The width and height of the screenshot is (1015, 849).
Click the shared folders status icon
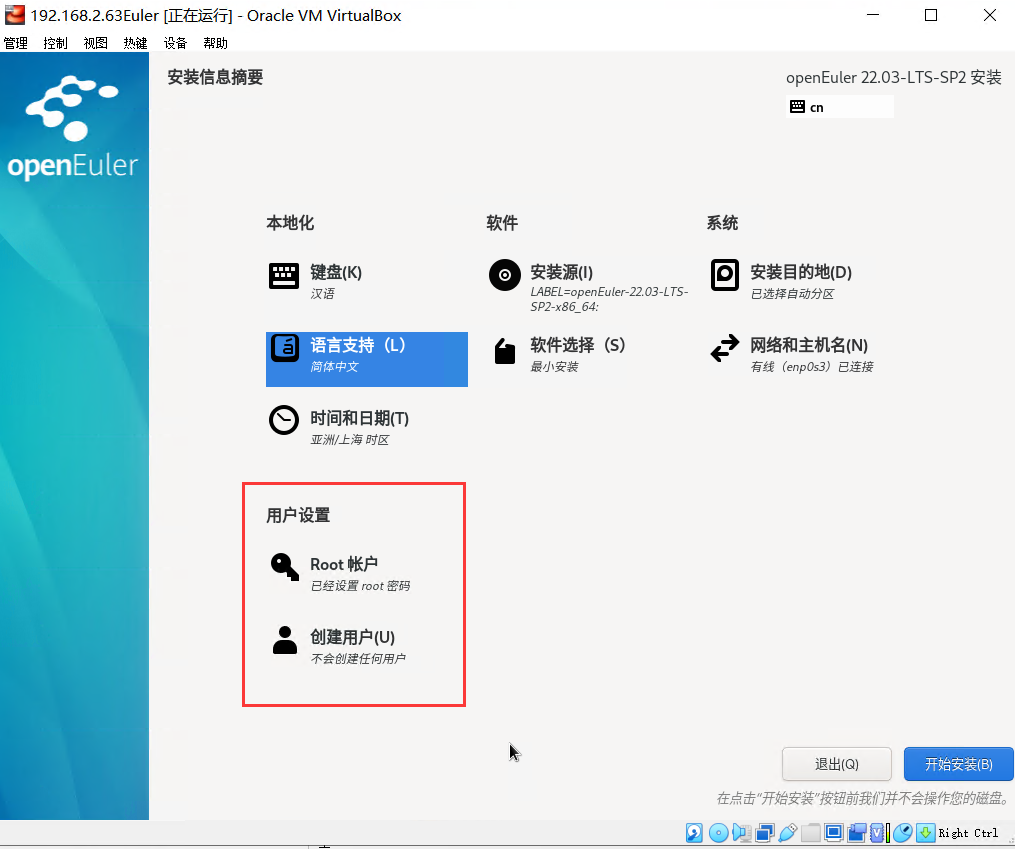tap(810, 832)
